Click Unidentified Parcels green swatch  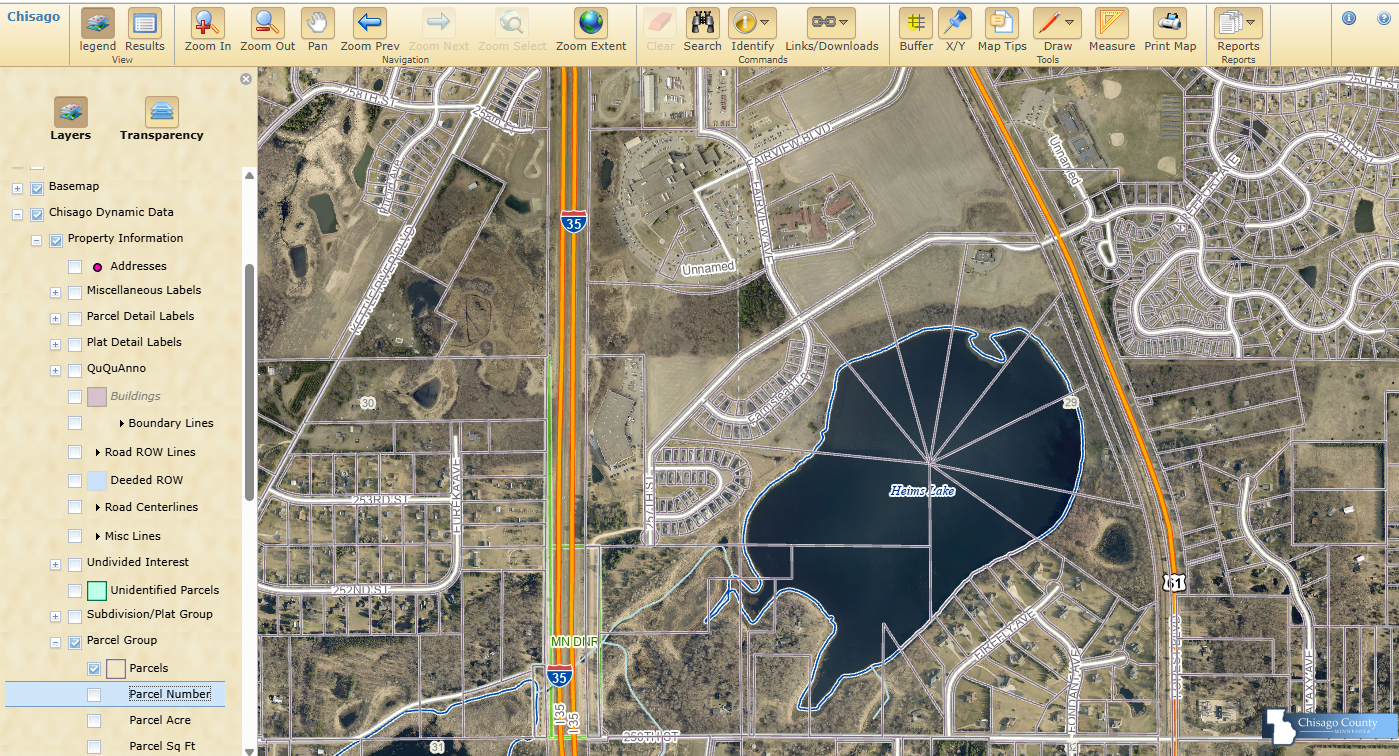97,590
